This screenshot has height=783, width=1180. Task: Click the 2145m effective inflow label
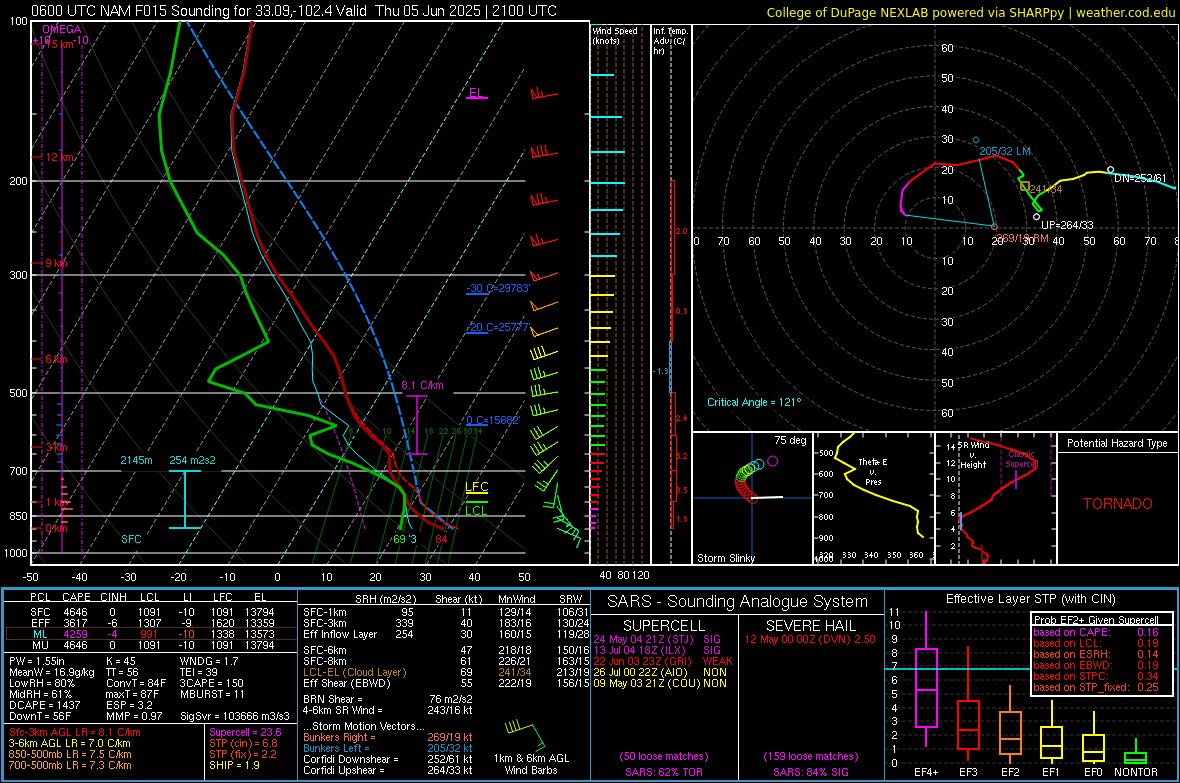pyautogui.click(x=136, y=460)
